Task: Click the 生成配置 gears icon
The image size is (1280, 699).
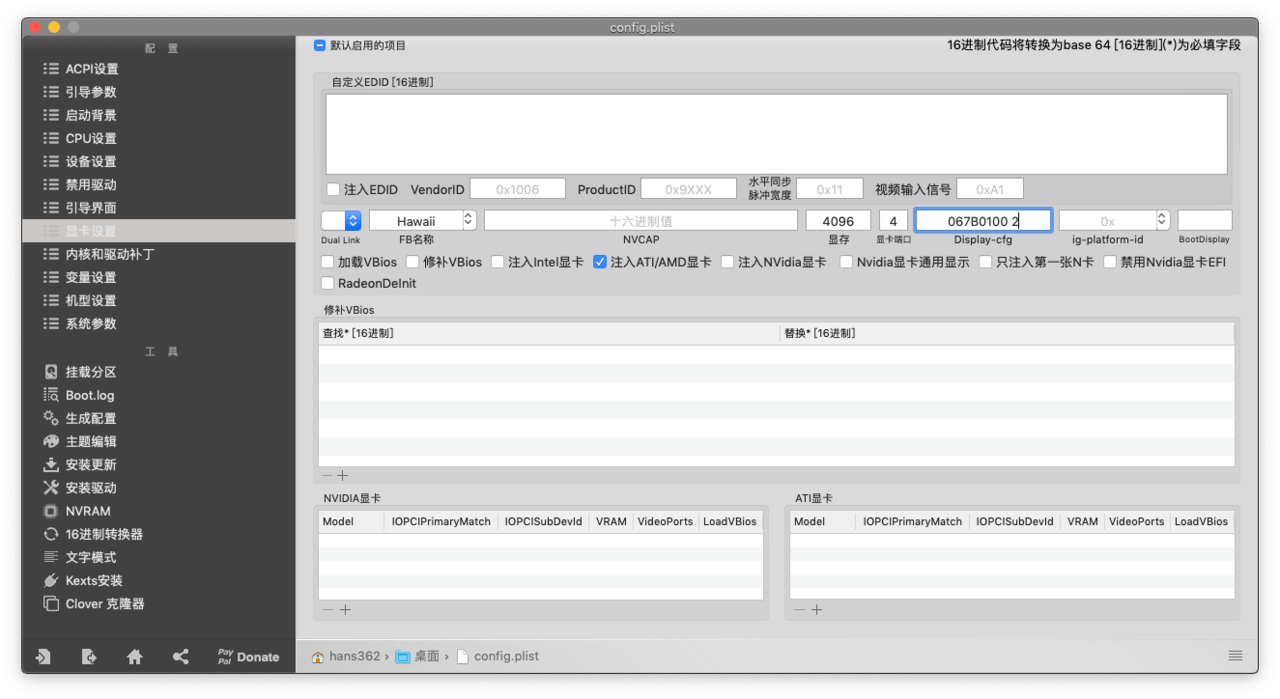Action: [51, 418]
